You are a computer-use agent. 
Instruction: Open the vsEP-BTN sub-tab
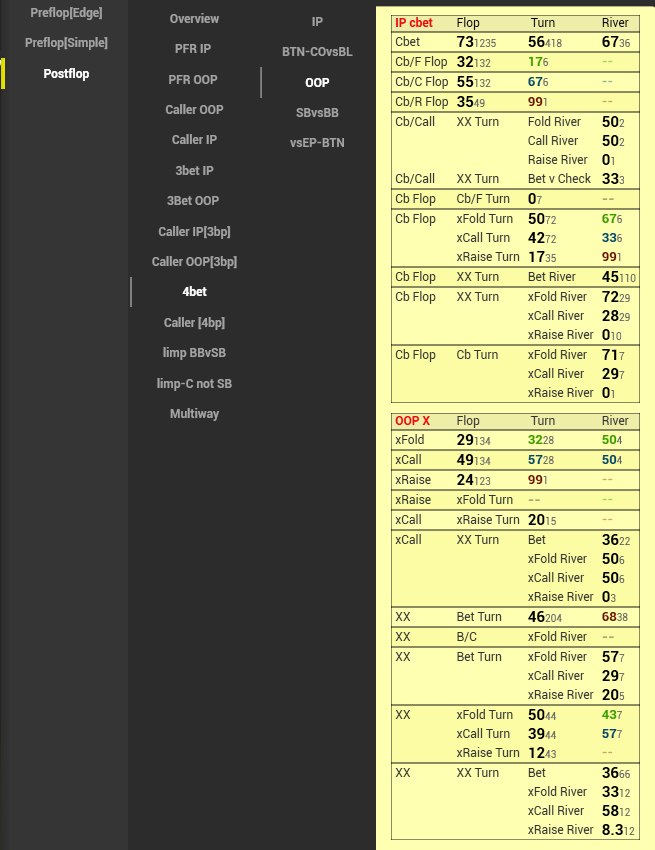coord(317,143)
